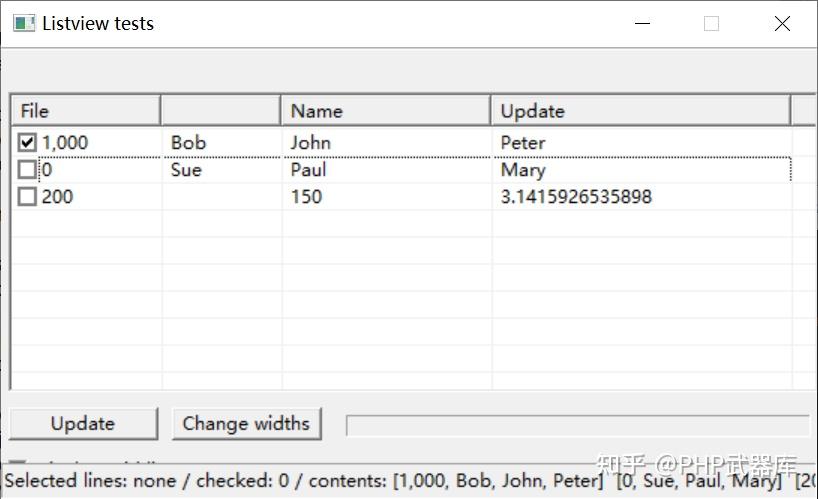Image resolution: width=818 pixels, height=499 pixels.
Task: Click the Change widths button
Action: point(247,423)
